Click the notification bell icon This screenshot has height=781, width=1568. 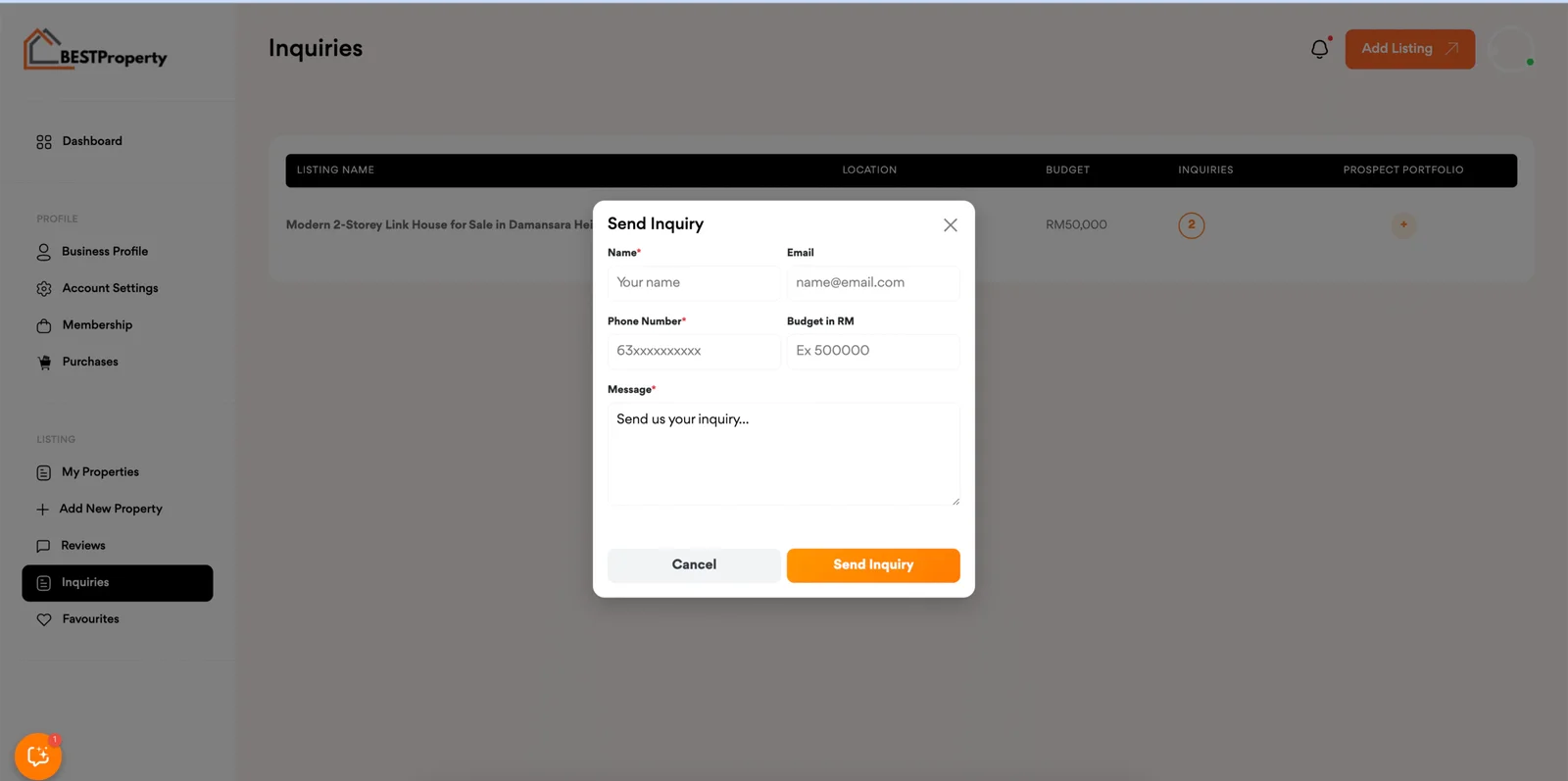coord(1320,49)
